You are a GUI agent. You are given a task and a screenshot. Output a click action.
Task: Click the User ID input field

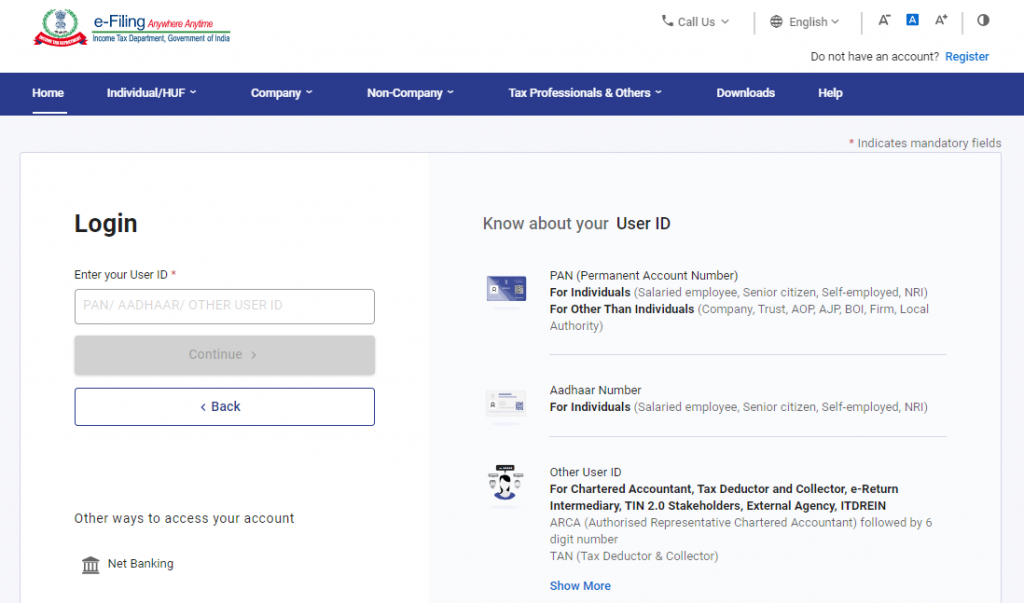click(224, 306)
